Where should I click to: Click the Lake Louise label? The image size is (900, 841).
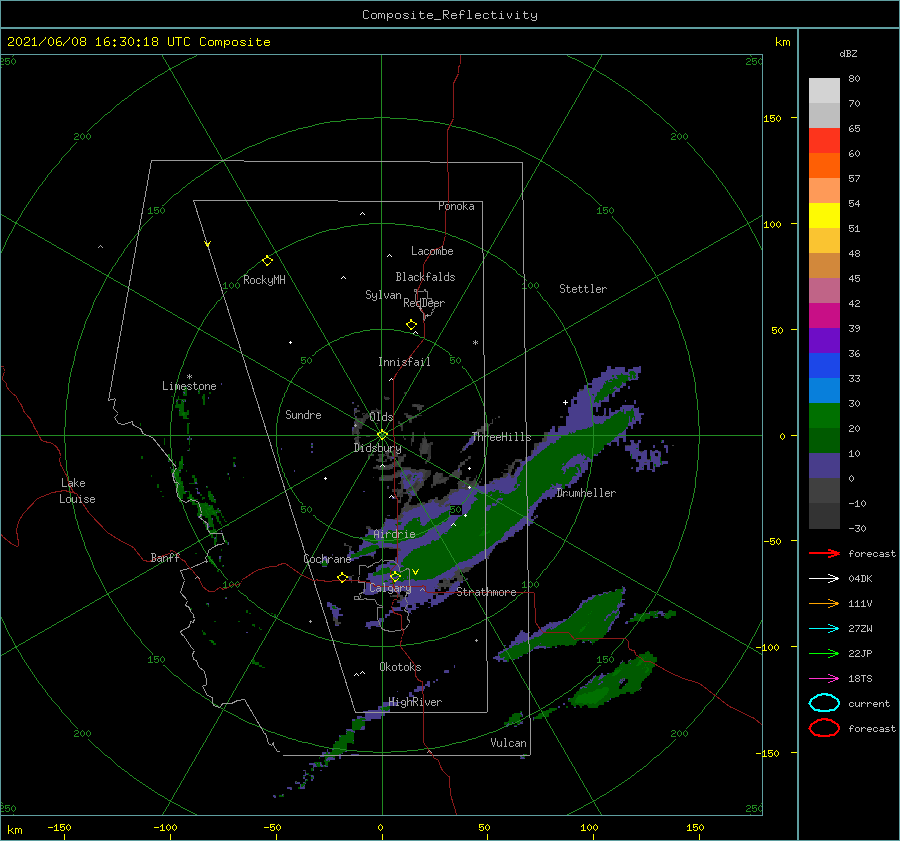pyautogui.click(x=77, y=491)
